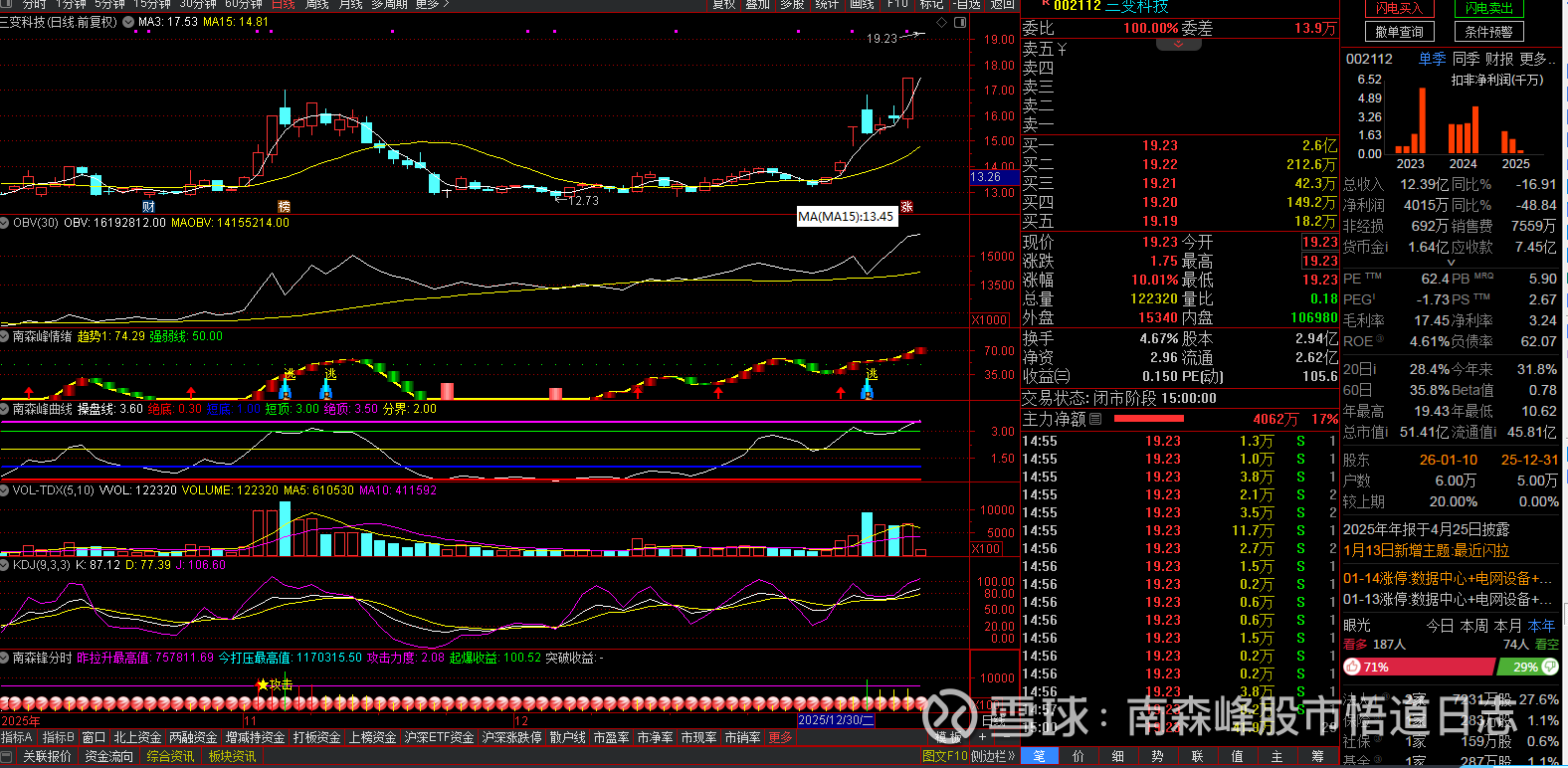Open F10 from the top toolbar
Image resolution: width=1568 pixels, height=768 pixels.
pyautogui.click(x=897, y=5)
